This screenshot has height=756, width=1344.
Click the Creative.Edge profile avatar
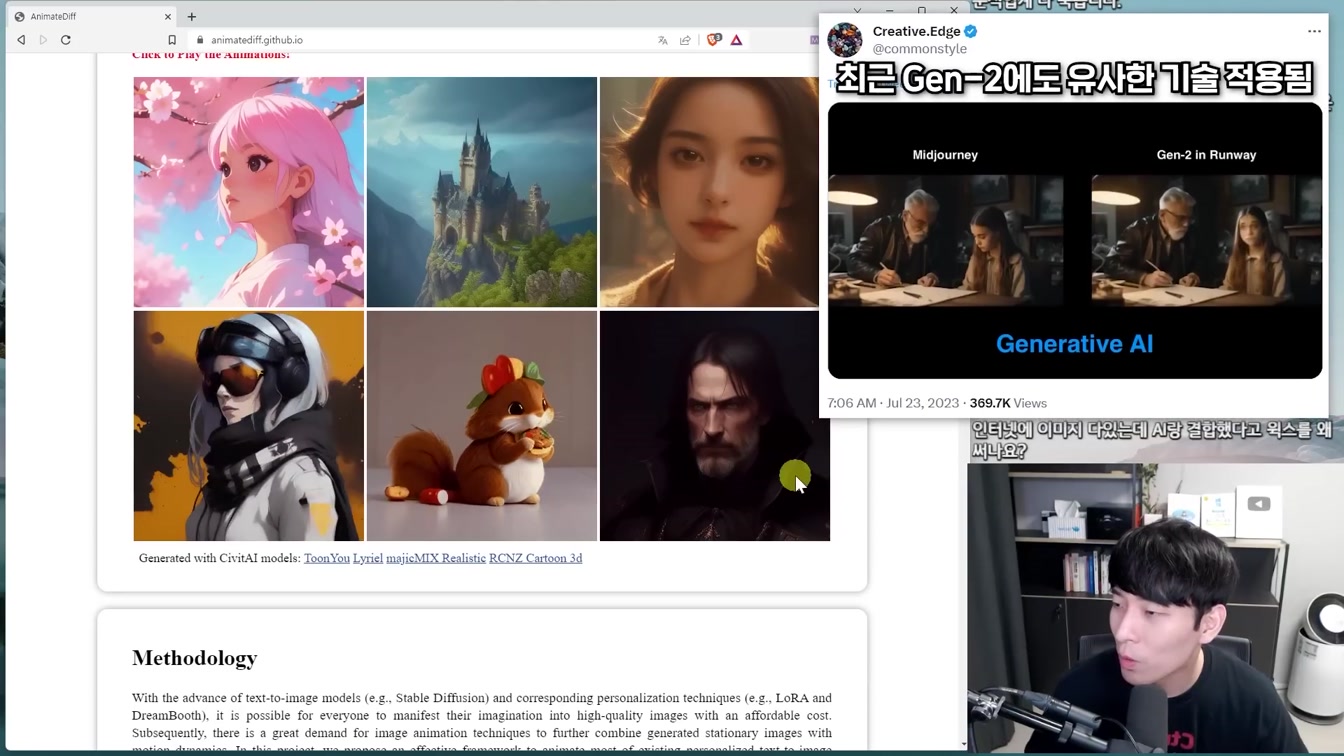click(845, 39)
